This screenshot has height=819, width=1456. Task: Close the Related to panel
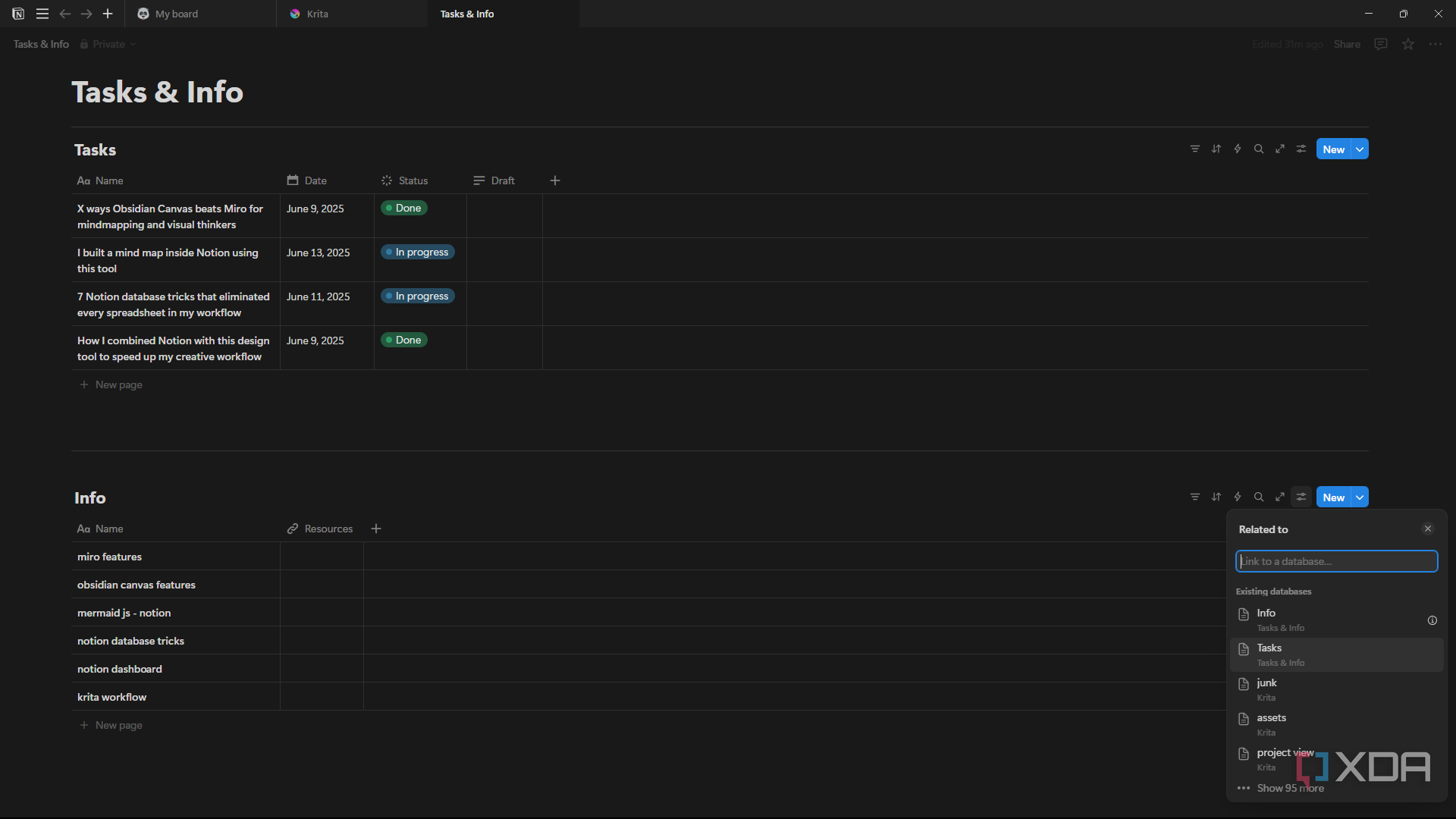coord(1428,529)
